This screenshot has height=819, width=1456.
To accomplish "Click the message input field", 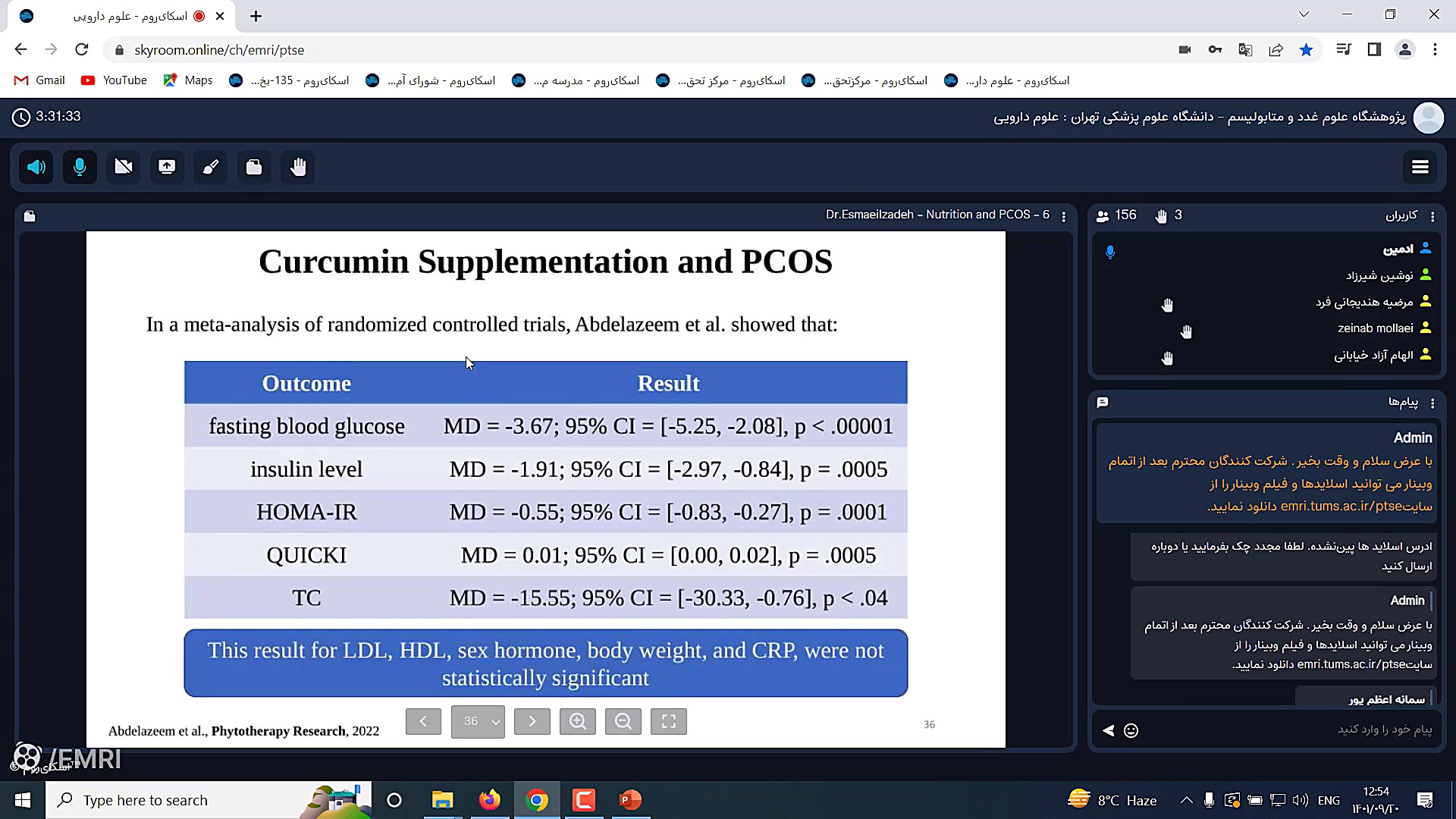I will tap(1289, 730).
